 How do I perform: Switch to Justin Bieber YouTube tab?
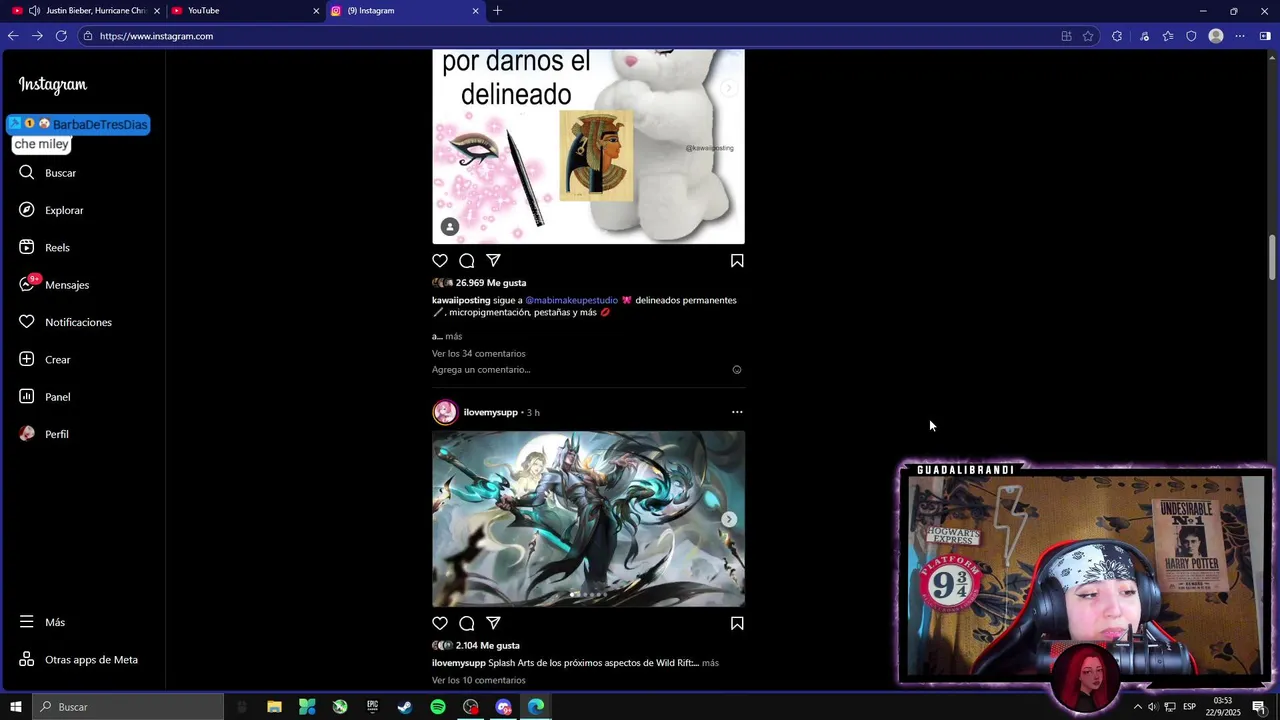coord(86,11)
